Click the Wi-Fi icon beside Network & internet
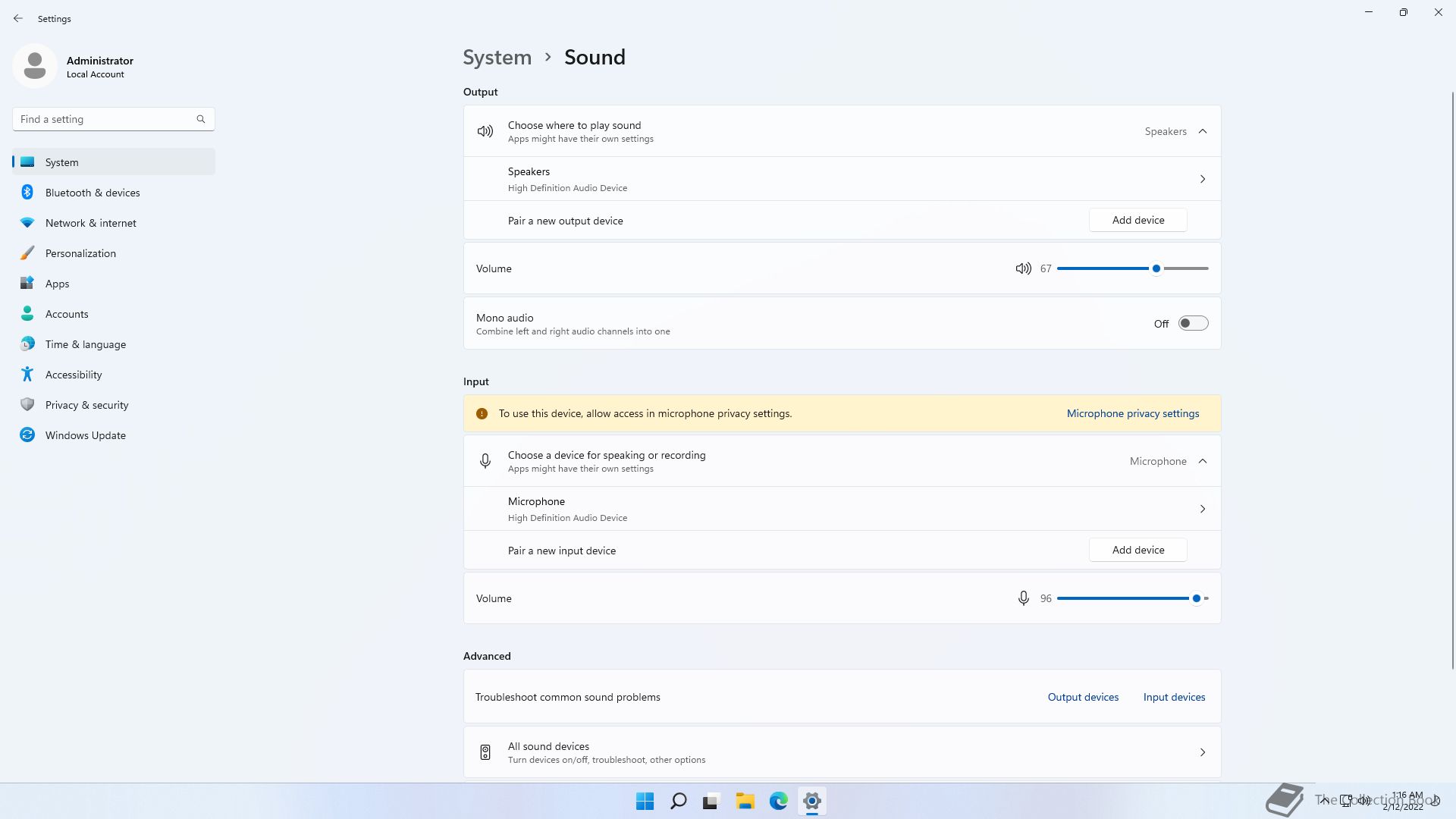 (x=27, y=223)
